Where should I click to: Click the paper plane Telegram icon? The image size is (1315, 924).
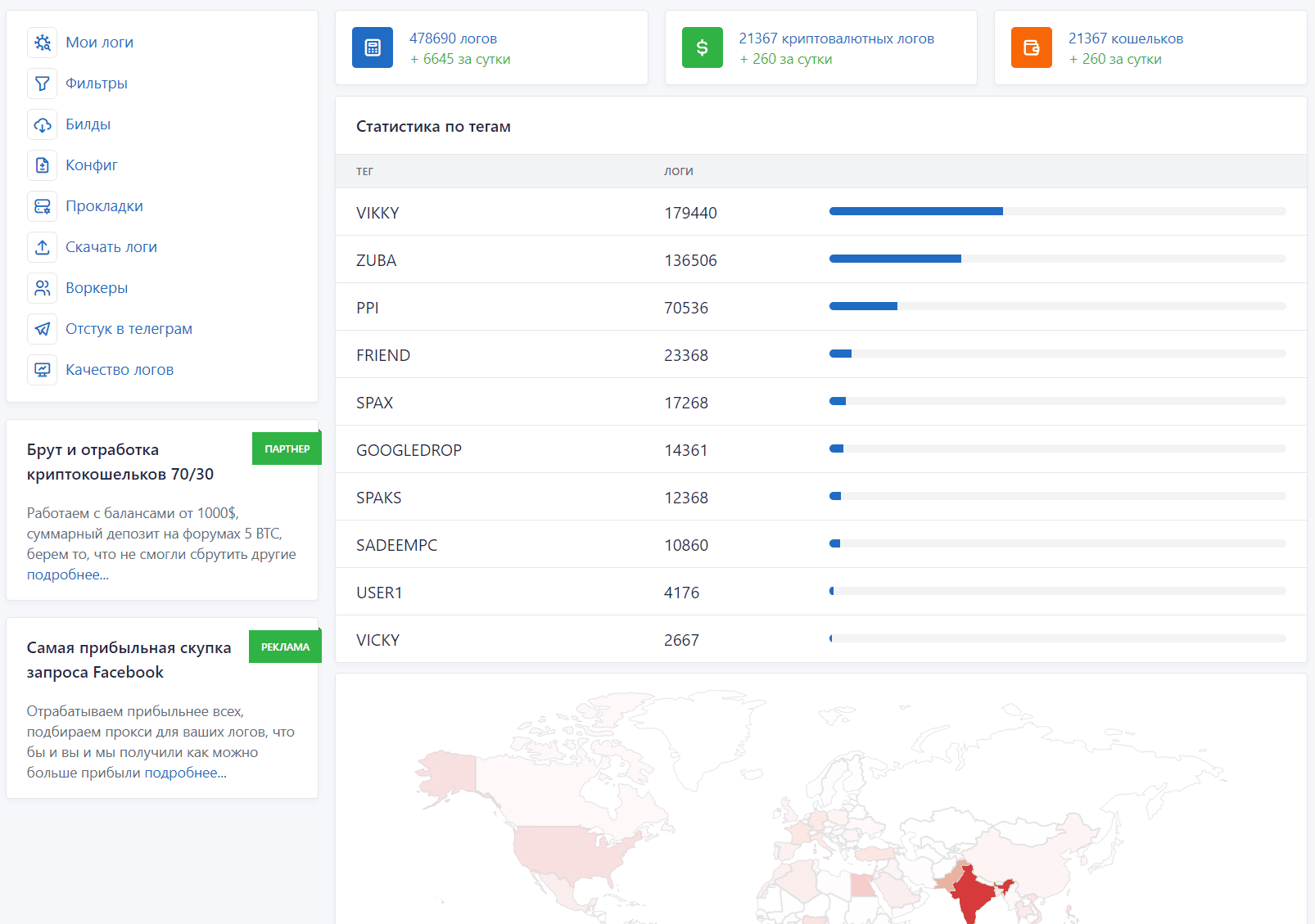[43, 329]
